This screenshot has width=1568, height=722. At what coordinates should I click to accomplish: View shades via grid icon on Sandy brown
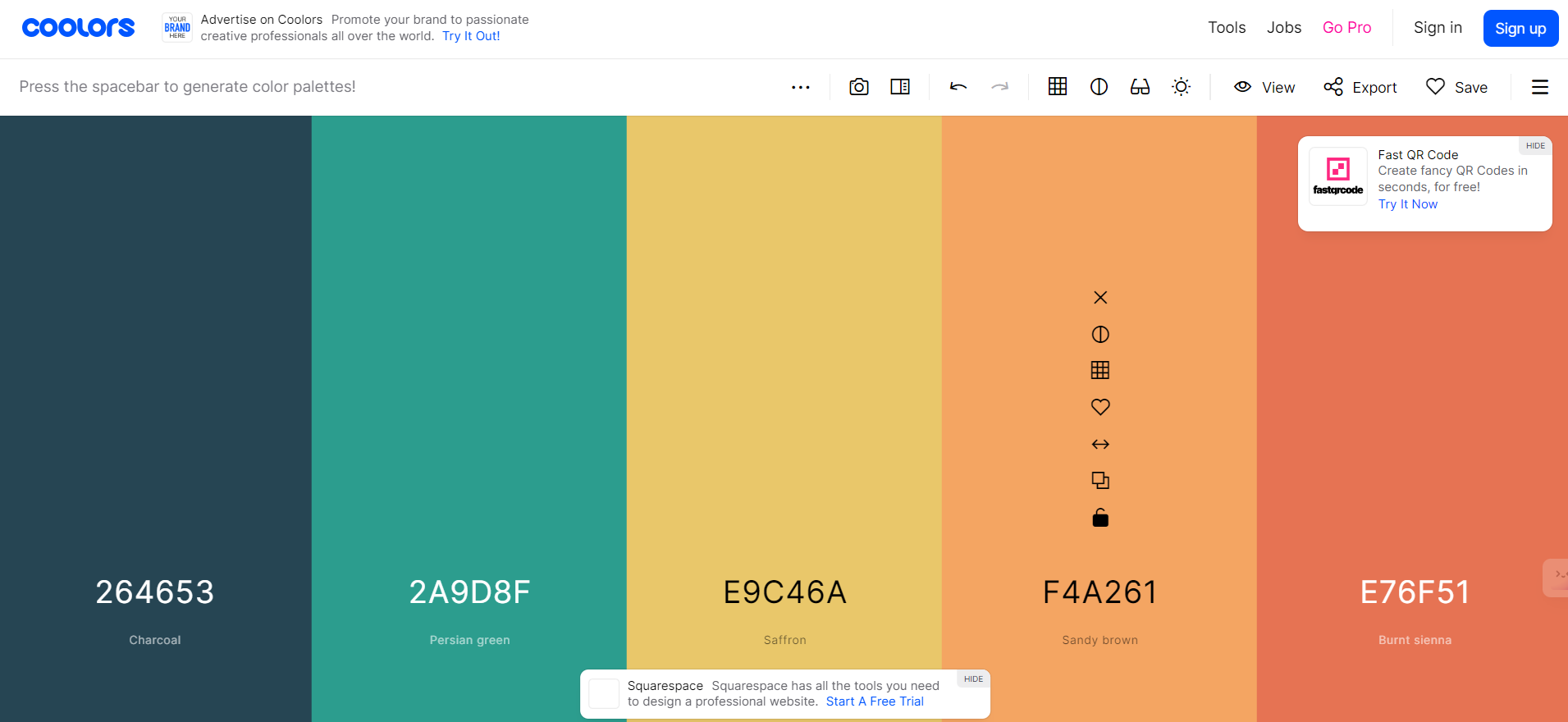click(x=1100, y=371)
